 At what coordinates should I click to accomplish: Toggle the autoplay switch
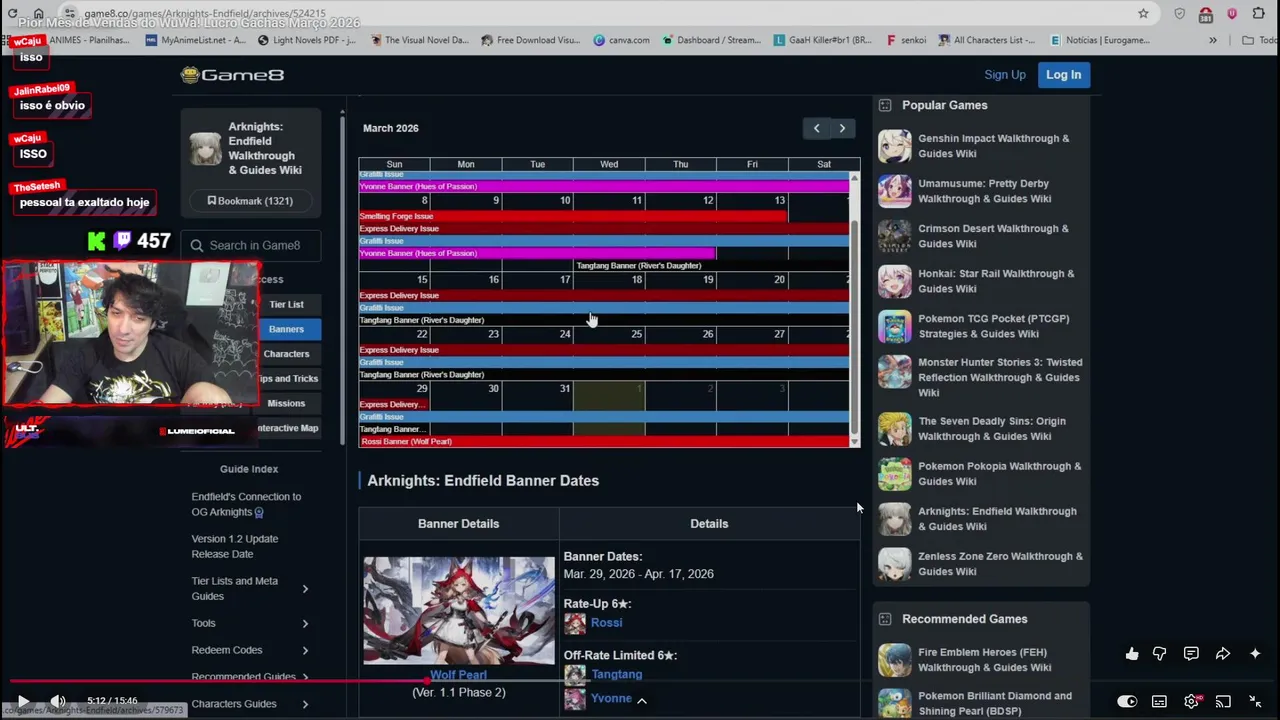click(1127, 701)
